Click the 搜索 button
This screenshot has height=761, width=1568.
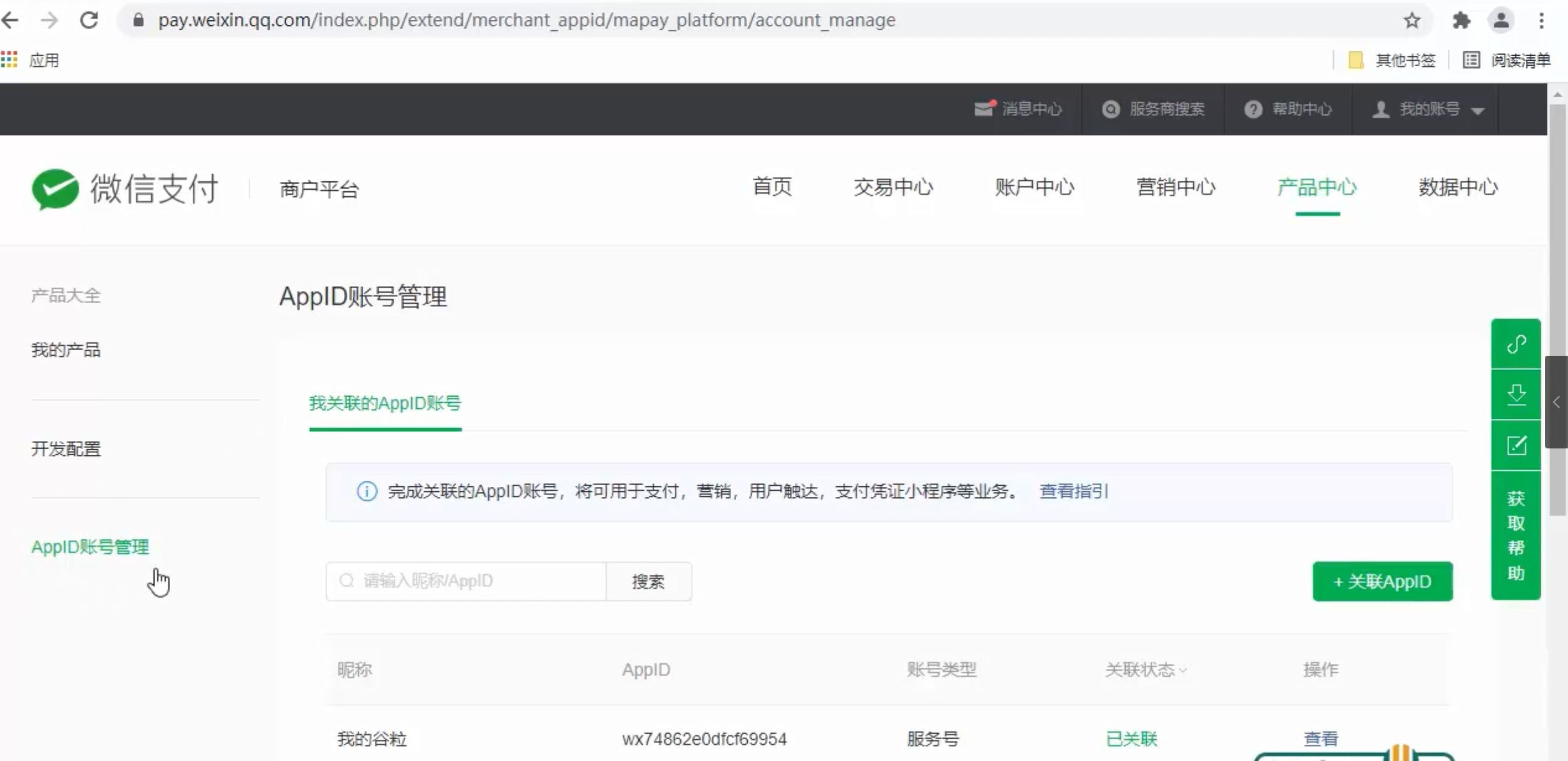coord(648,581)
